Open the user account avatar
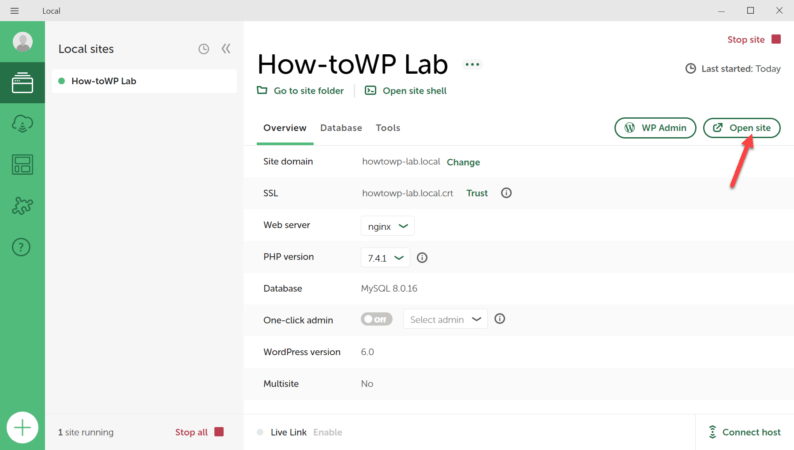The width and height of the screenshot is (794, 450). click(22, 42)
